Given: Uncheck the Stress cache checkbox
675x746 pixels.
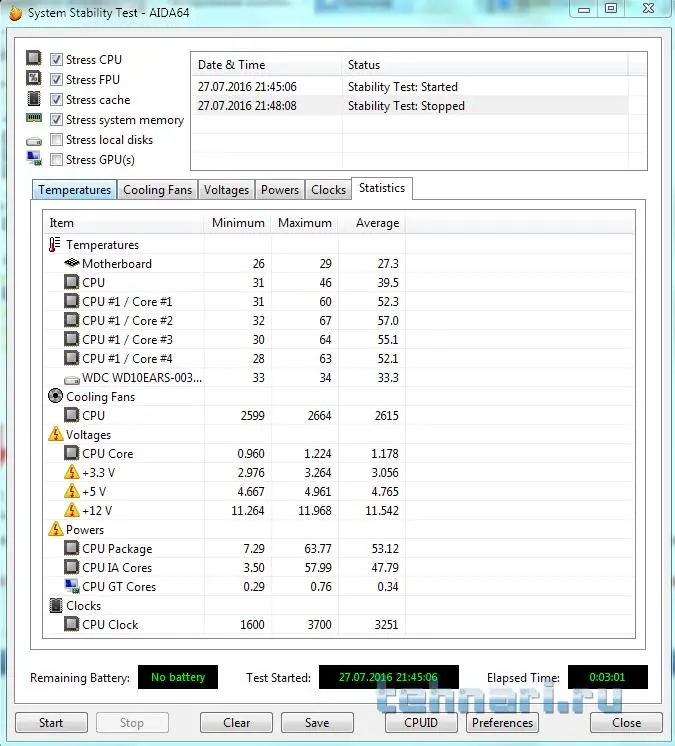Looking at the screenshot, I should 56,99.
